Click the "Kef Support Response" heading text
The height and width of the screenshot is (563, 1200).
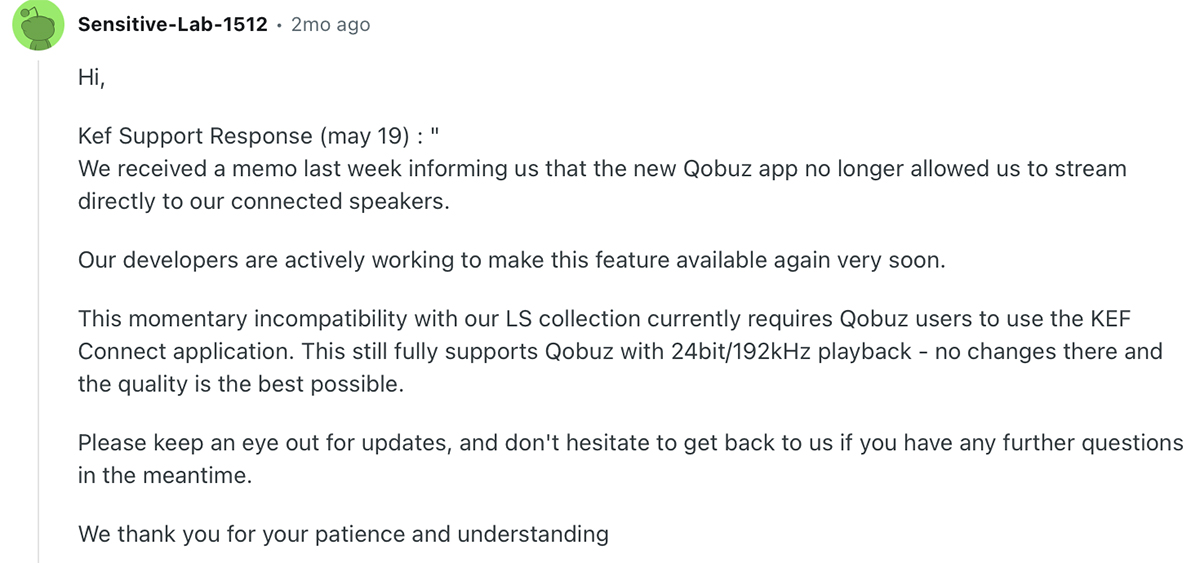tap(195, 138)
